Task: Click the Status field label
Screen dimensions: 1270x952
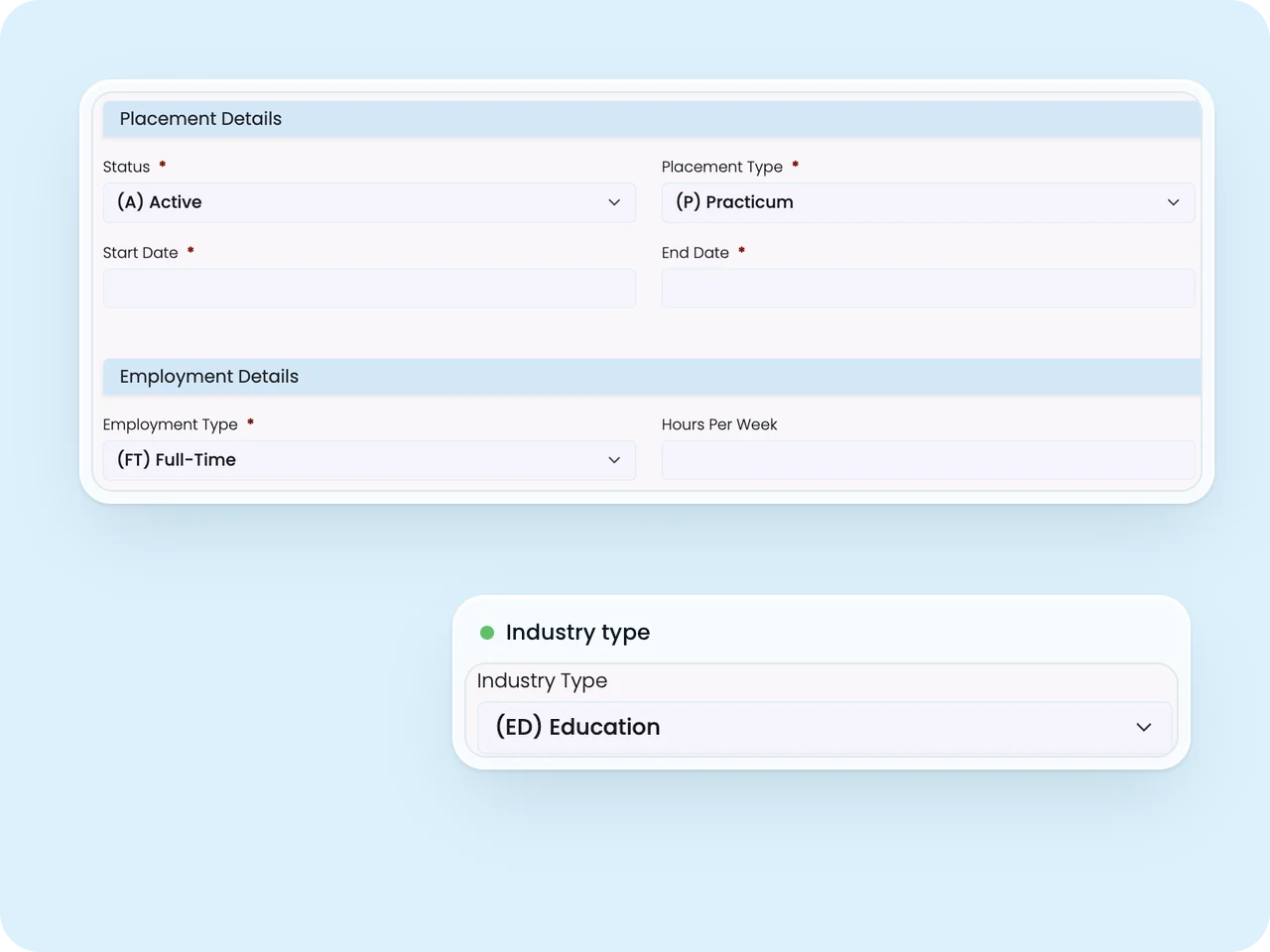Action: pos(126,167)
